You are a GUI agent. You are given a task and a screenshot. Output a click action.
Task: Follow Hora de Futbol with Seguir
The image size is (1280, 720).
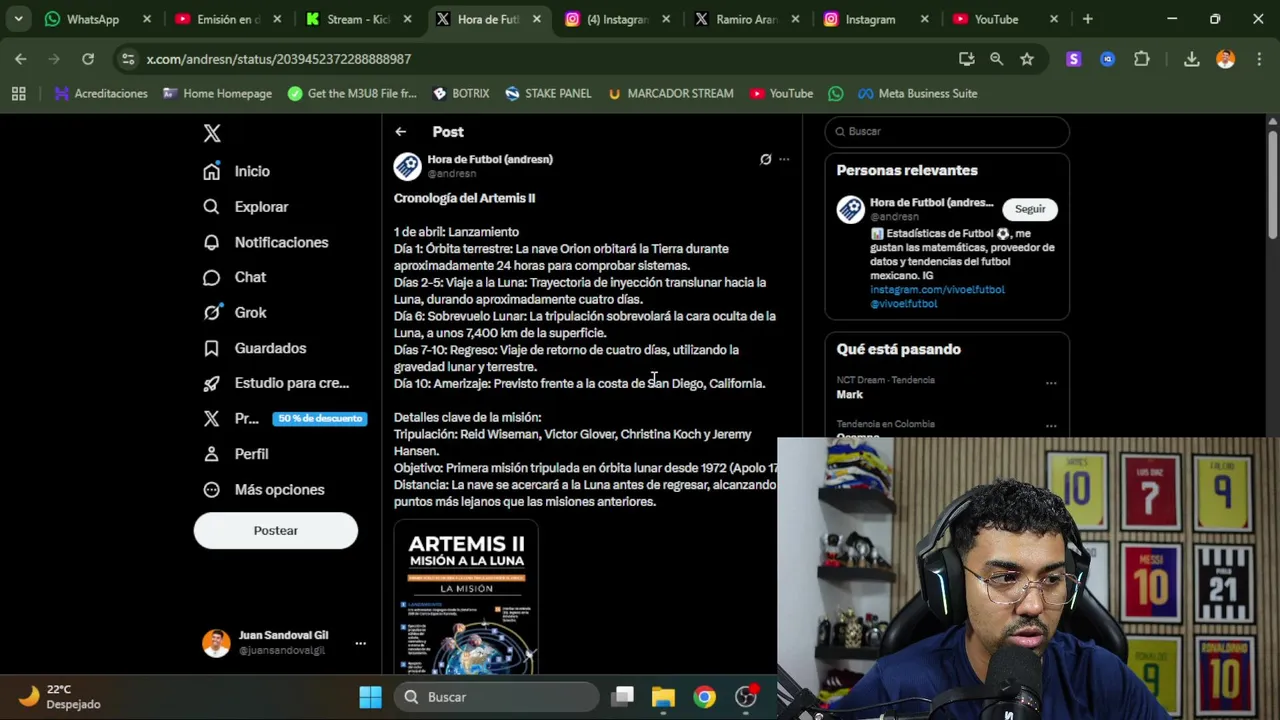point(1030,209)
